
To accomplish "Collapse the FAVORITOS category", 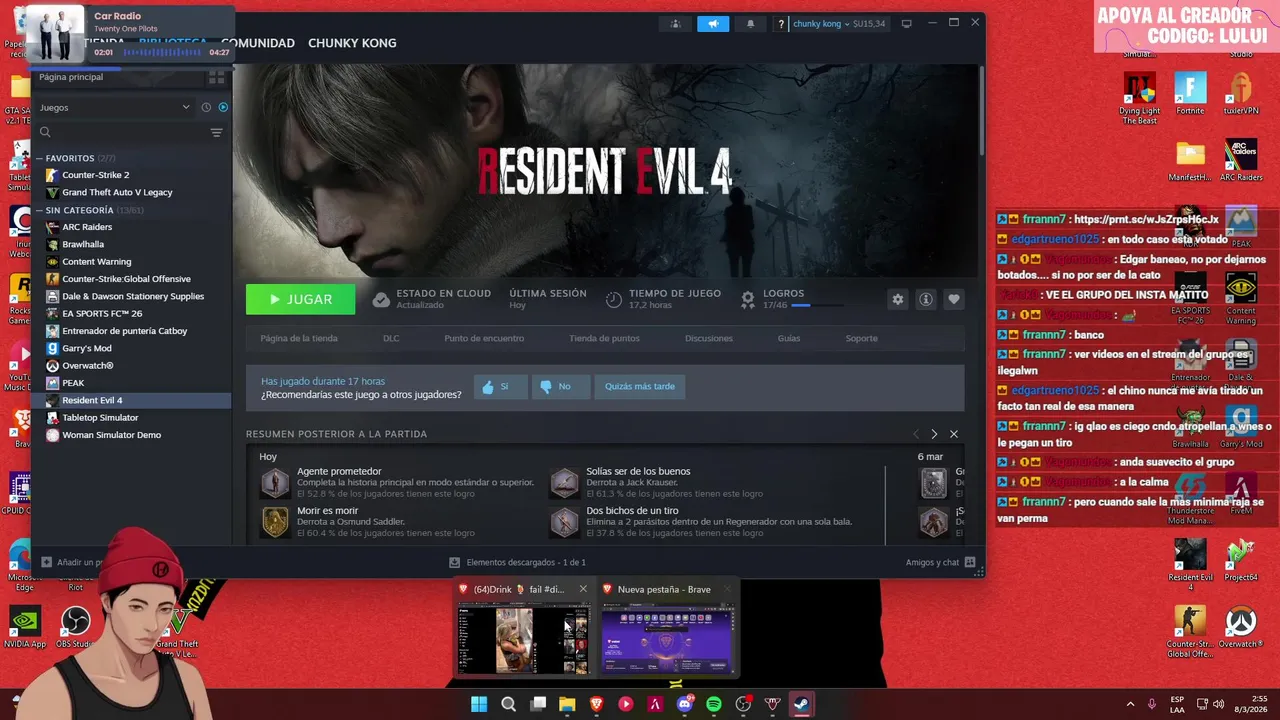I will (x=40, y=158).
